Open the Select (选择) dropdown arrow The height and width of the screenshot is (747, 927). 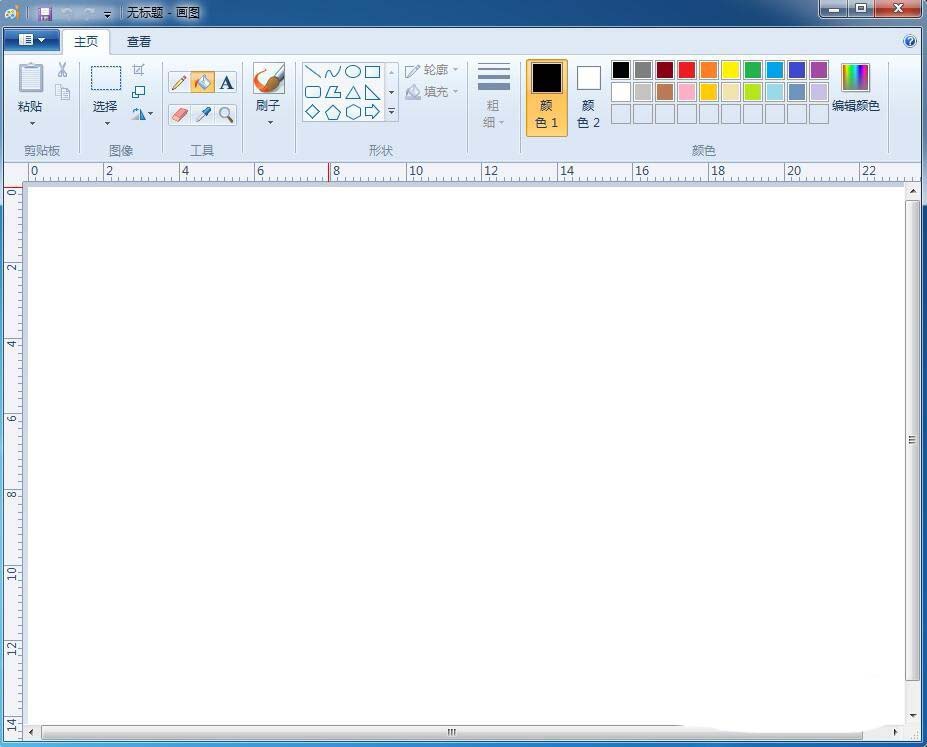click(107, 124)
